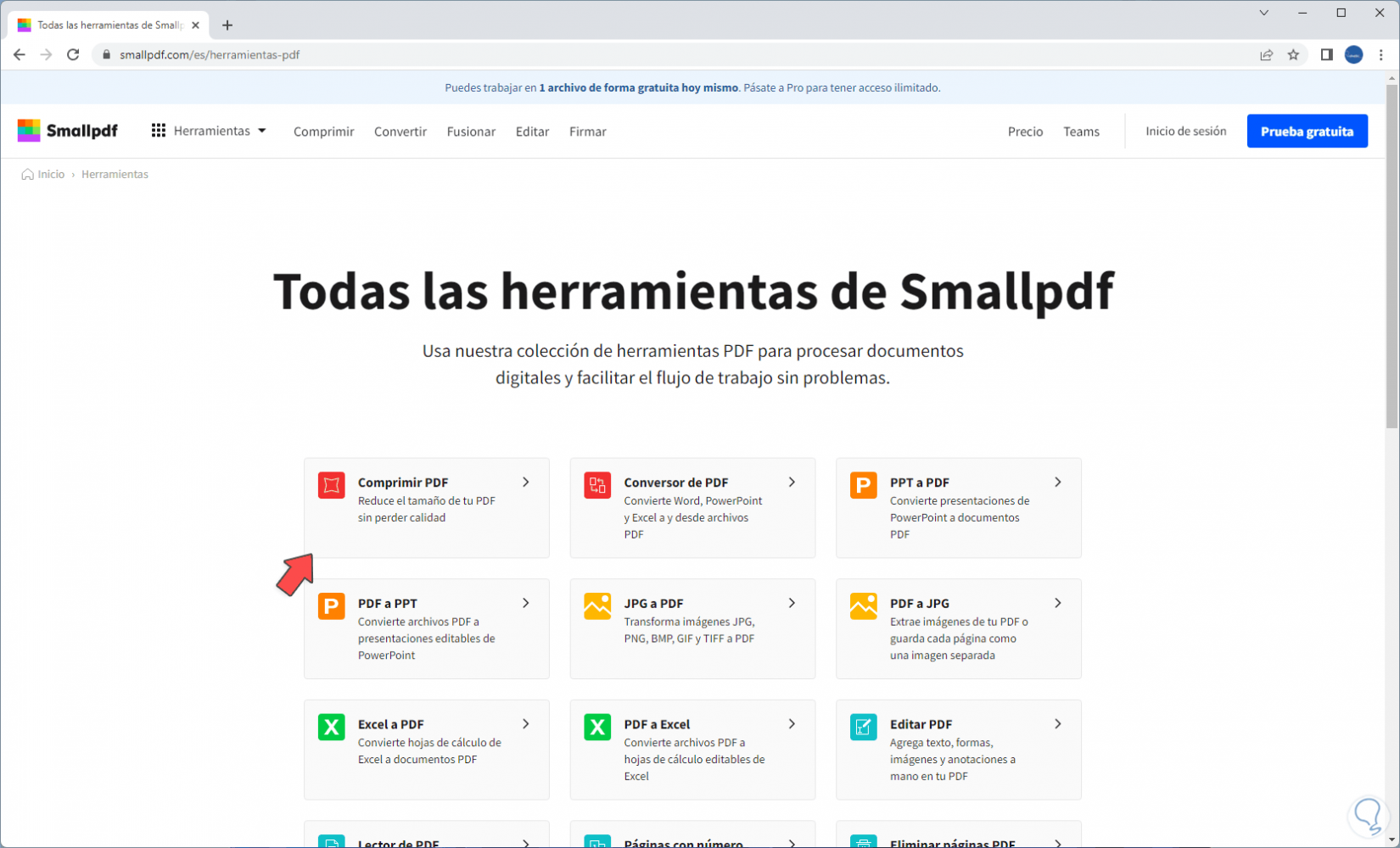Click the Herramientas breadcrumb
This screenshot has height=848, width=1400.
[x=115, y=174]
